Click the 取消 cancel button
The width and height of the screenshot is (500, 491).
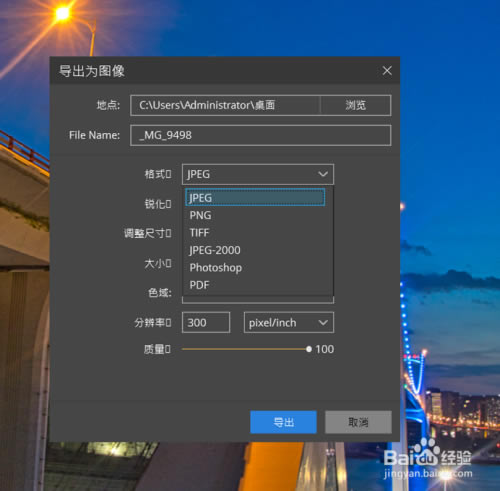click(358, 422)
